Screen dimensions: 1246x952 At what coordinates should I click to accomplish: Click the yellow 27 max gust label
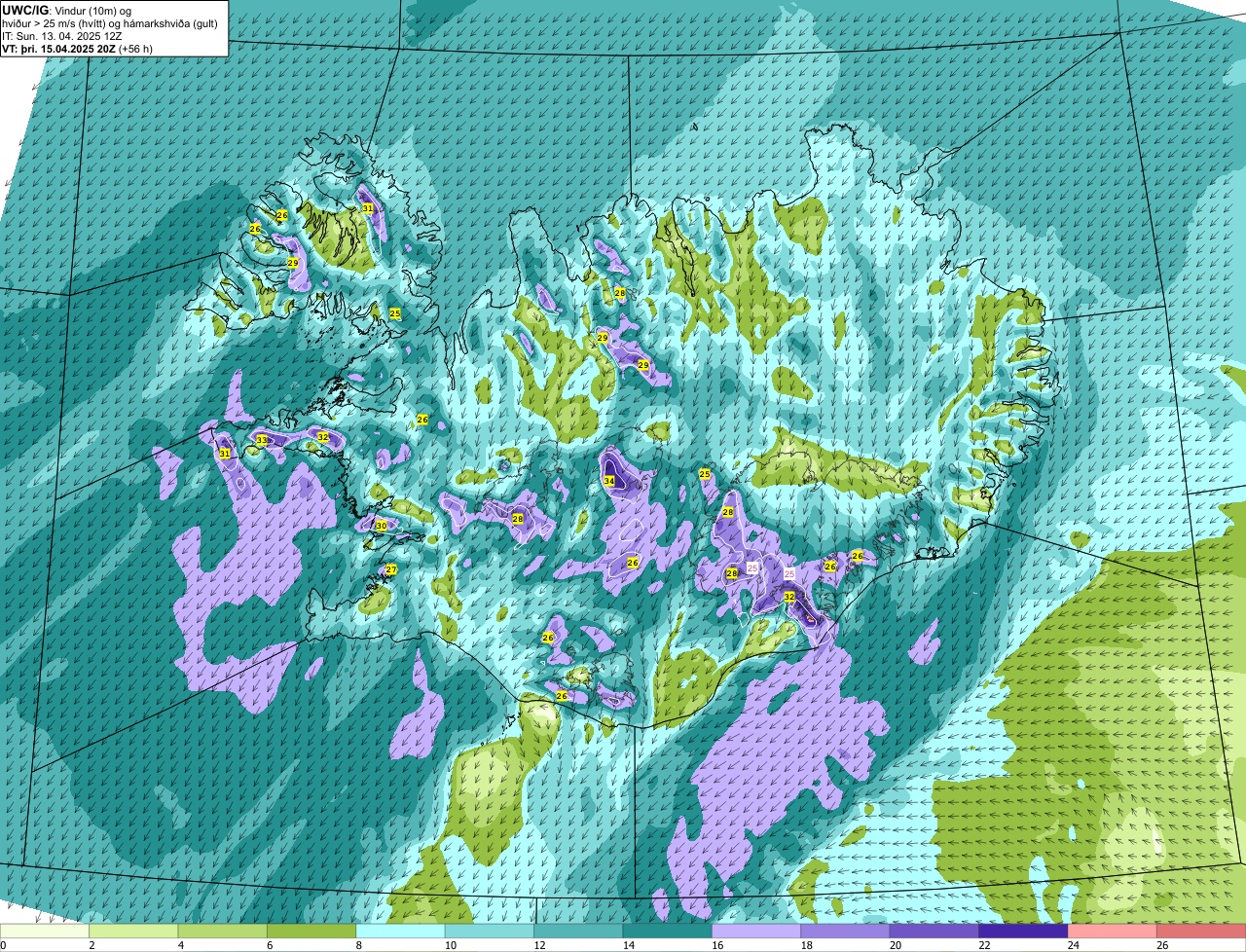coord(391,569)
